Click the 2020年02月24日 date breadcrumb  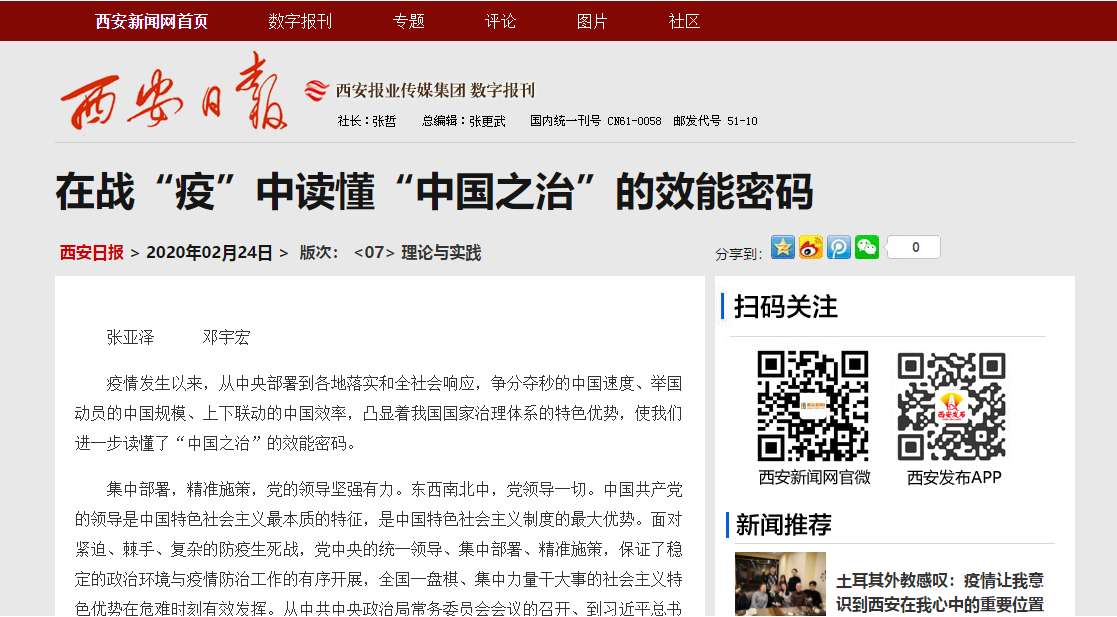[209, 253]
